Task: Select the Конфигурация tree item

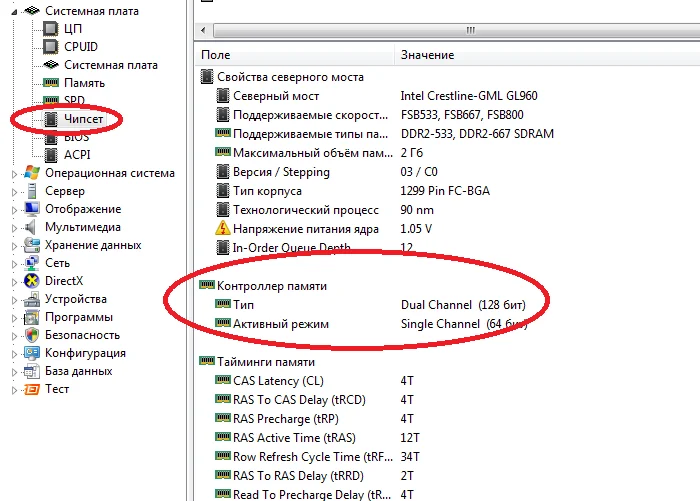Action: pos(85,353)
